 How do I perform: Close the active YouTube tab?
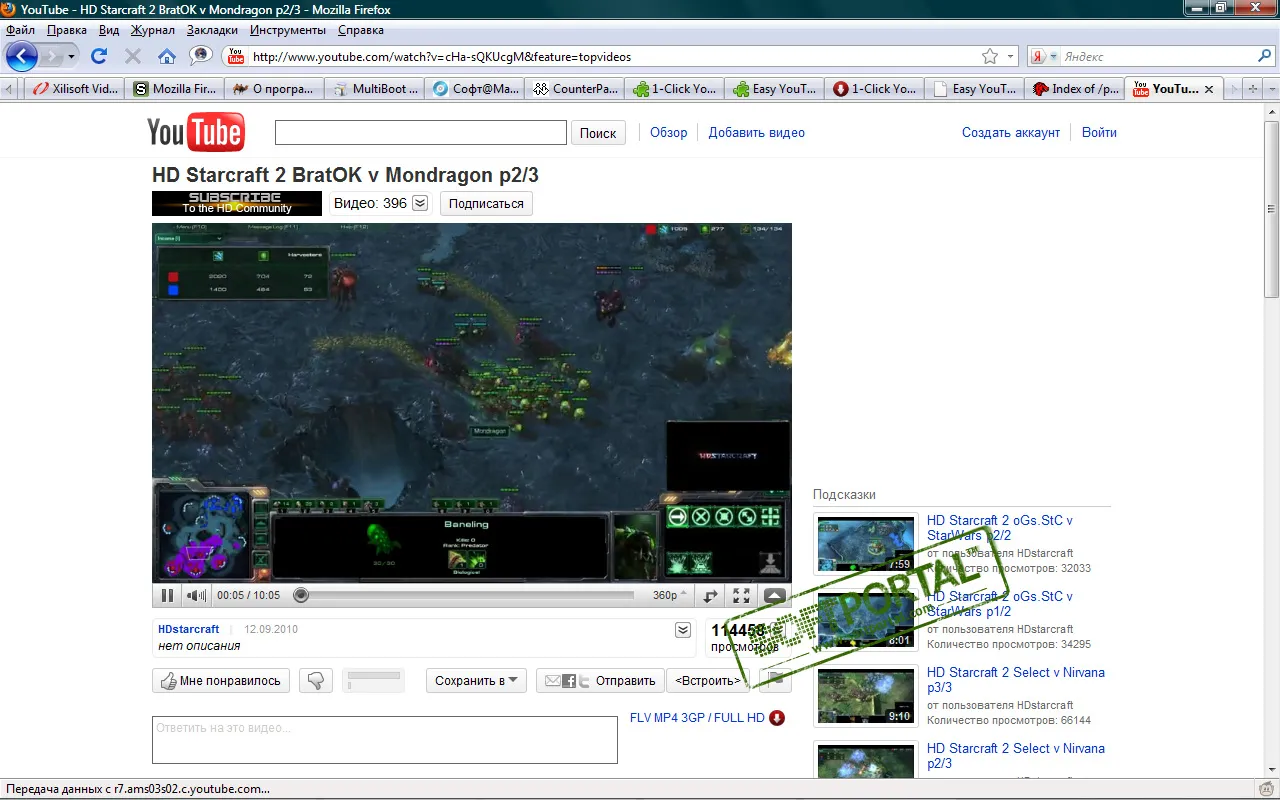pyautogui.click(x=1208, y=89)
